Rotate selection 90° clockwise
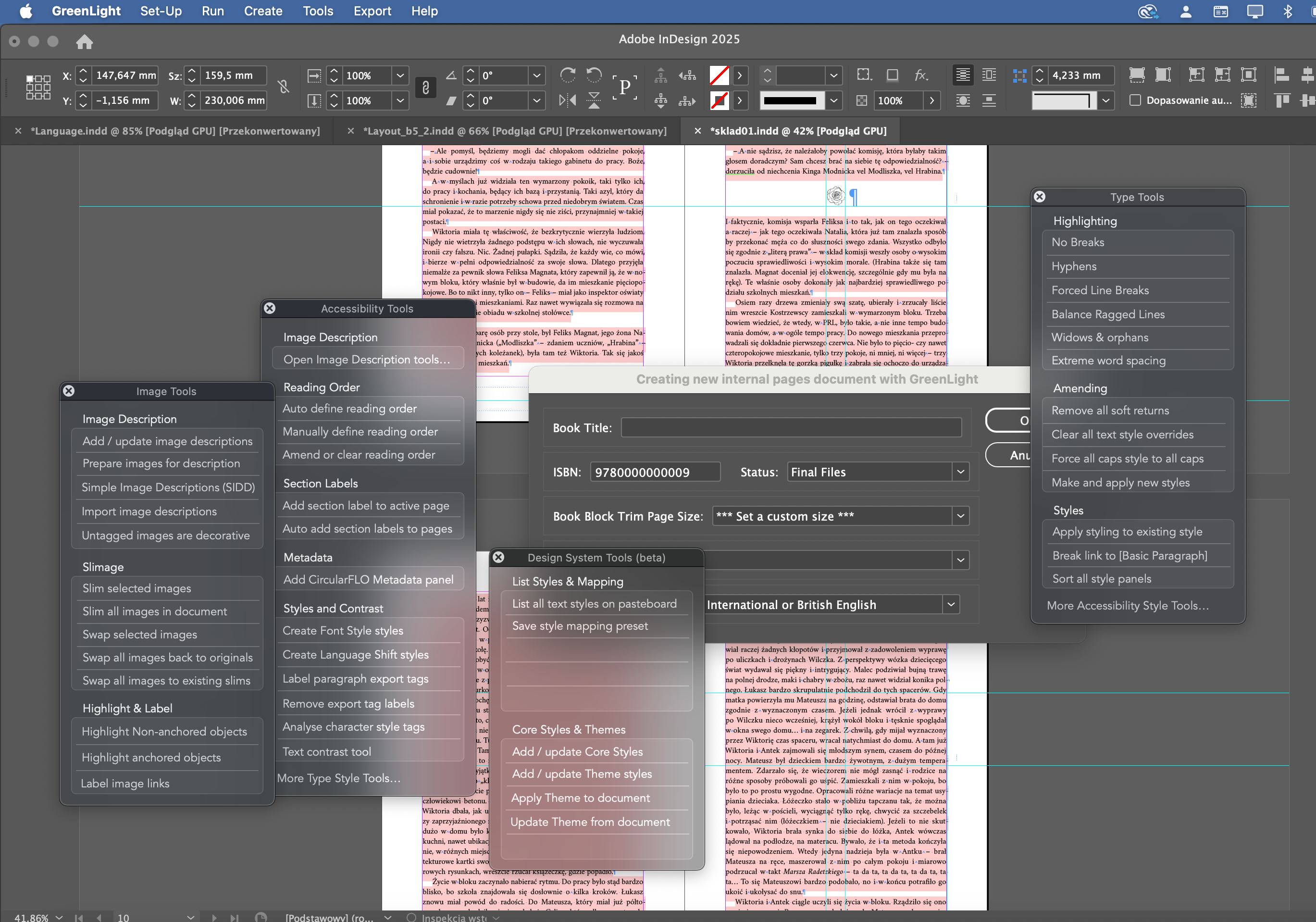Viewport: 1316px width, 922px height. pos(568,75)
